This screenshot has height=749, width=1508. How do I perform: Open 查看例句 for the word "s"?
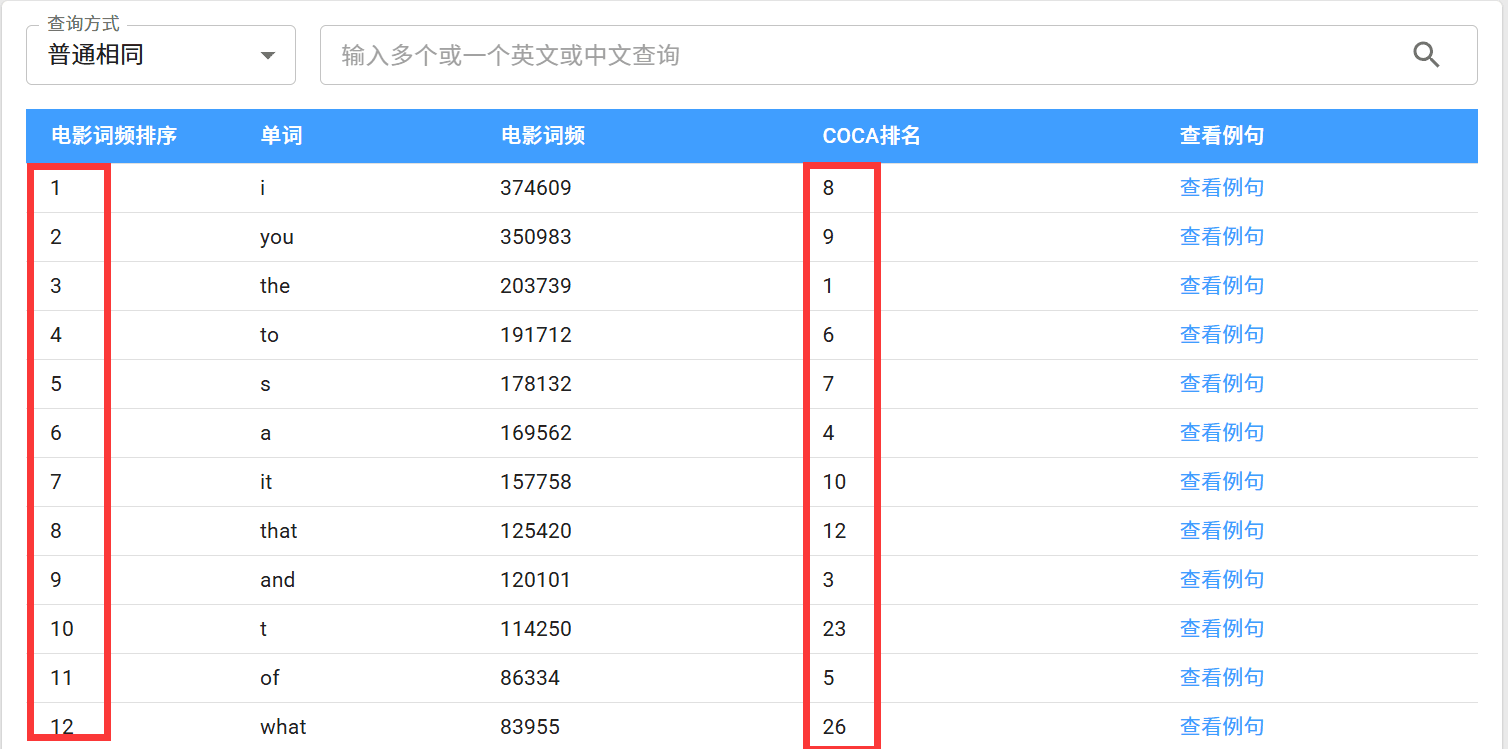click(1222, 383)
